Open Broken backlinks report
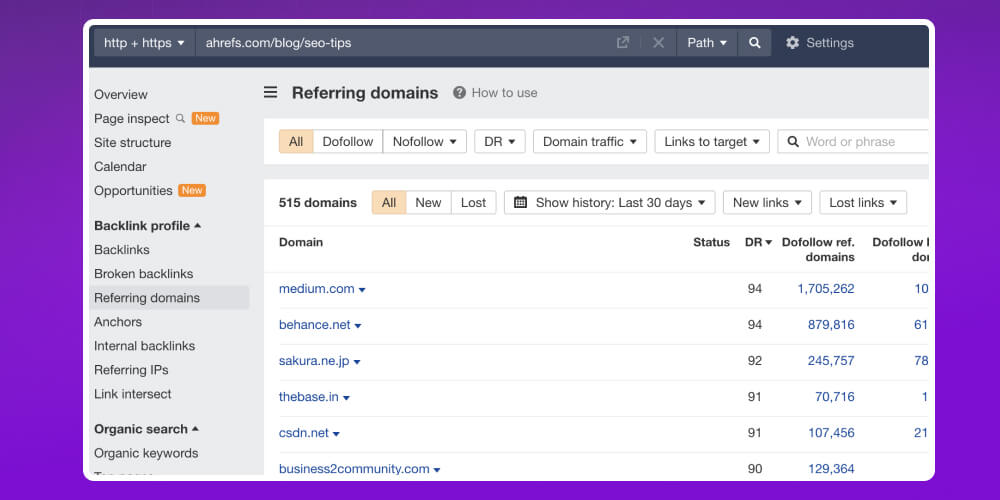This screenshot has height=500, width=1000. pyautogui.click(x=143, y=274)
